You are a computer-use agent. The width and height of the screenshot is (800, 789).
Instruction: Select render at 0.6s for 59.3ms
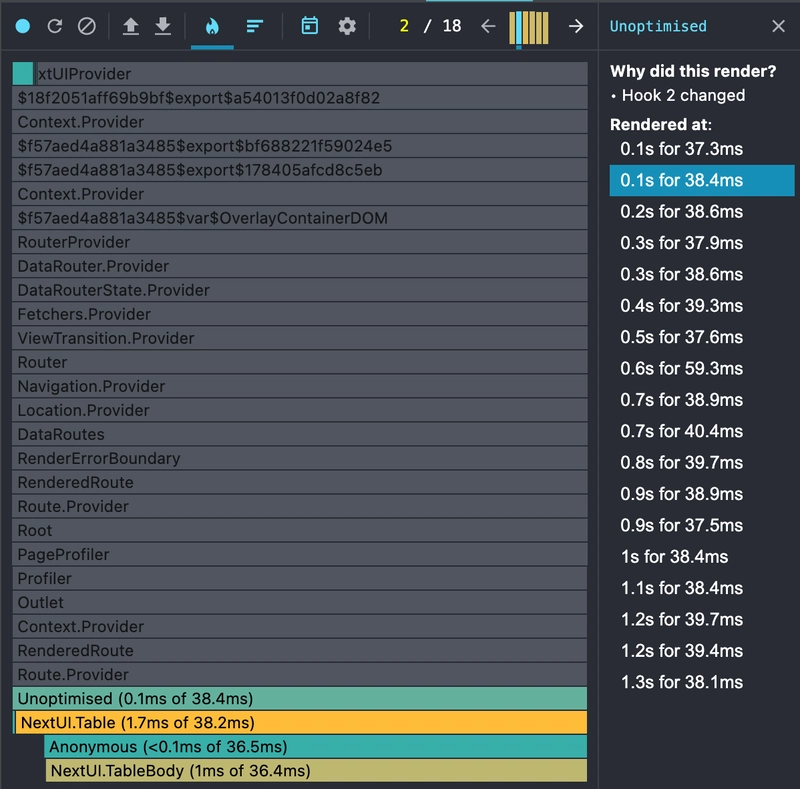click(x=681, y=368)
